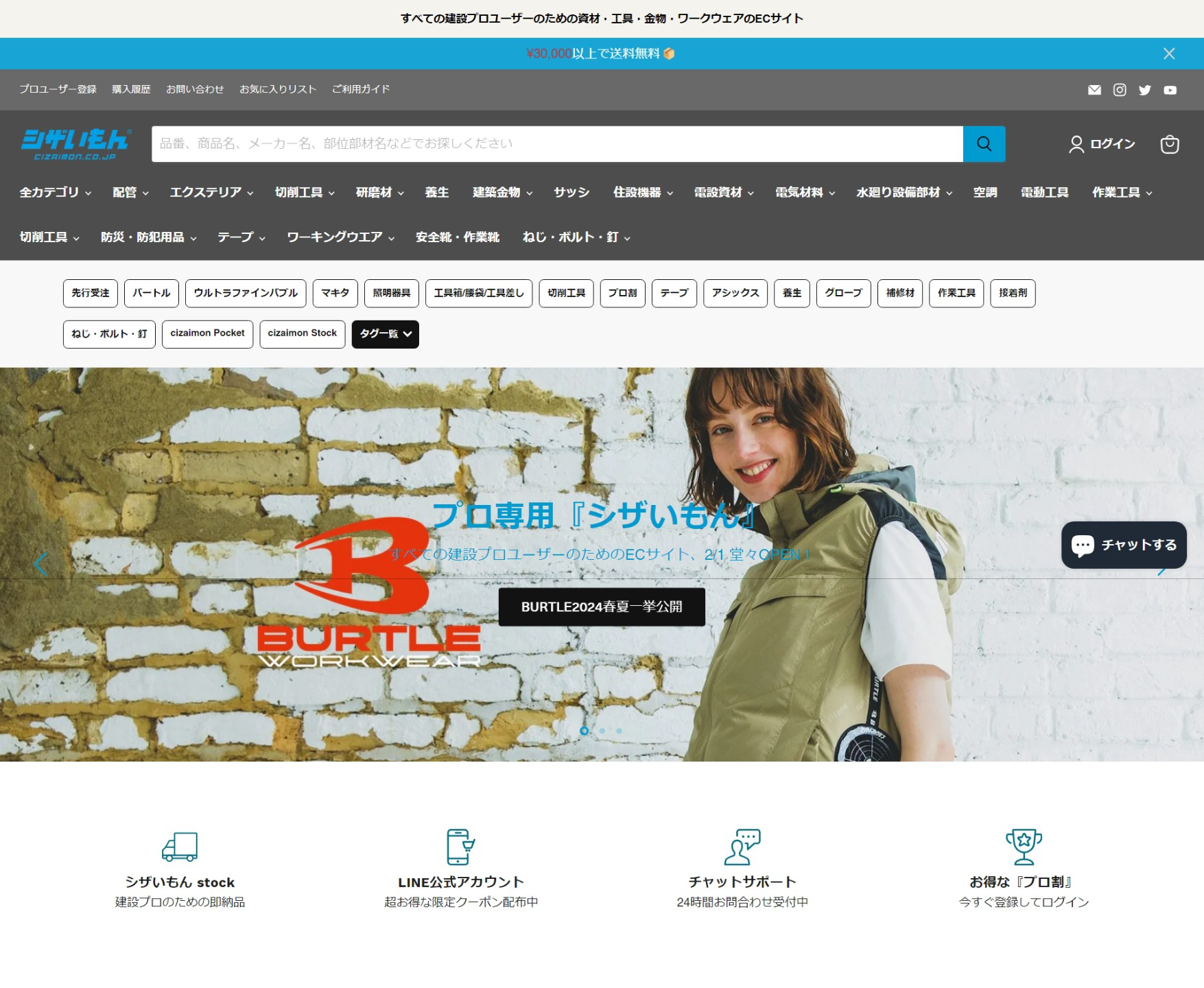Select the グローブ tag

(843, 293)
